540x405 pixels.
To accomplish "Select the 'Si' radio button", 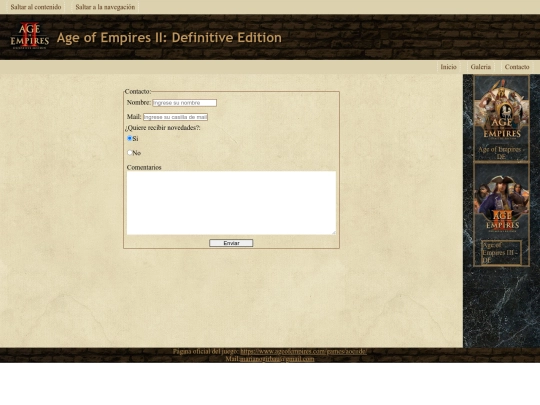I will (x=129, y=138).
